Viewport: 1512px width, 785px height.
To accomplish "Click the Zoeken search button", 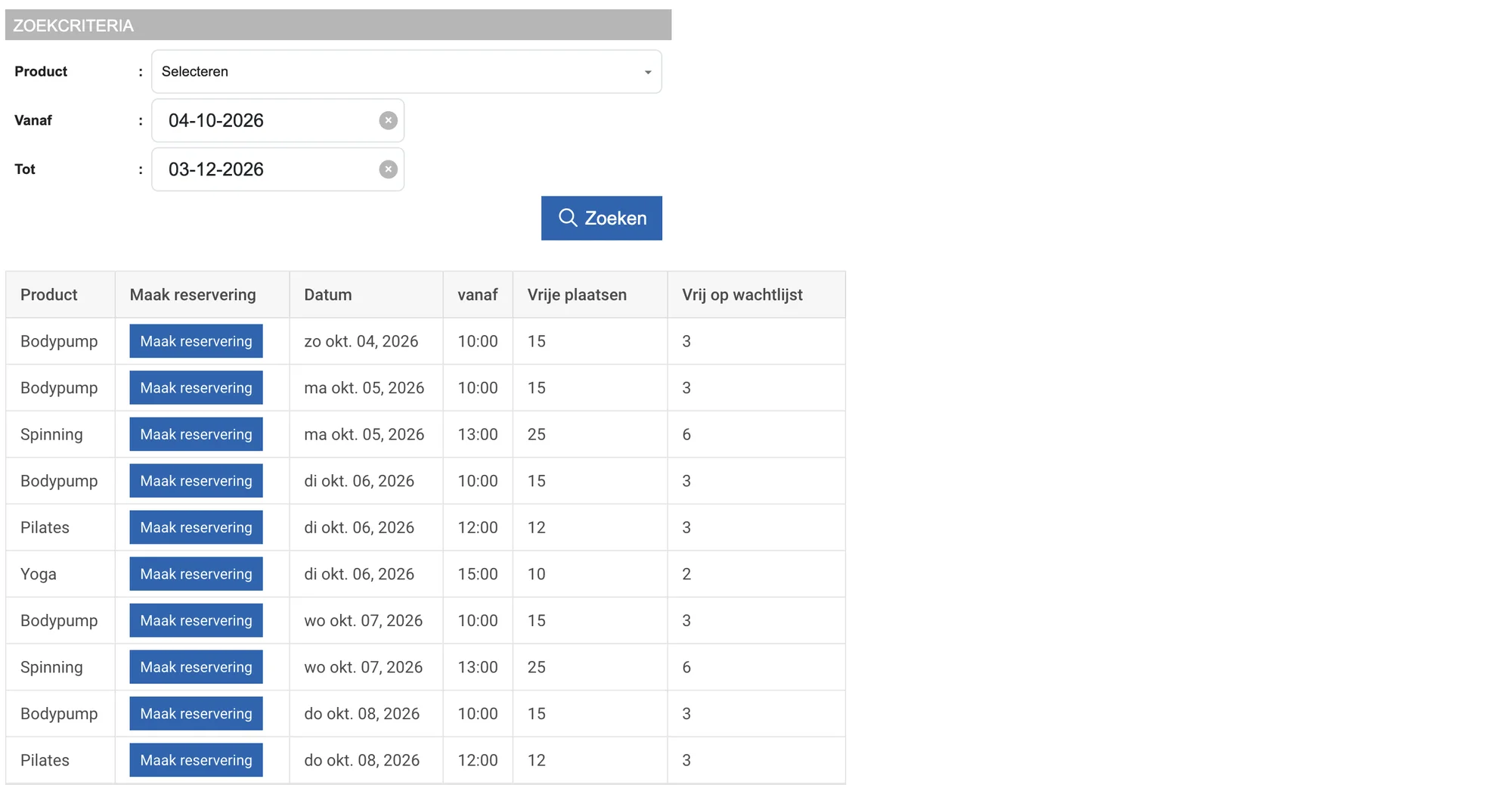I will tap(602, 219).
